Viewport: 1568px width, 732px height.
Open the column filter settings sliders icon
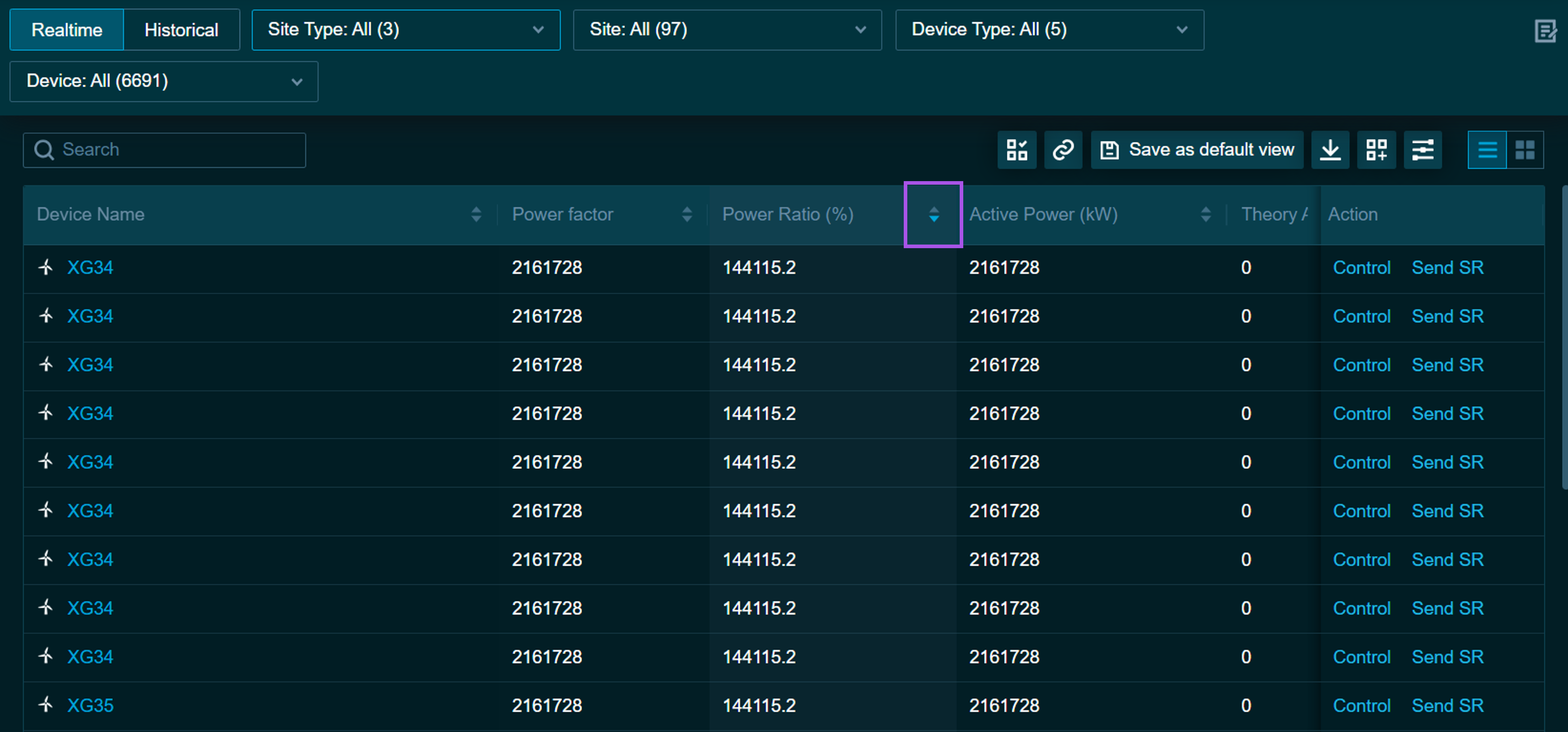(1423, 150)
